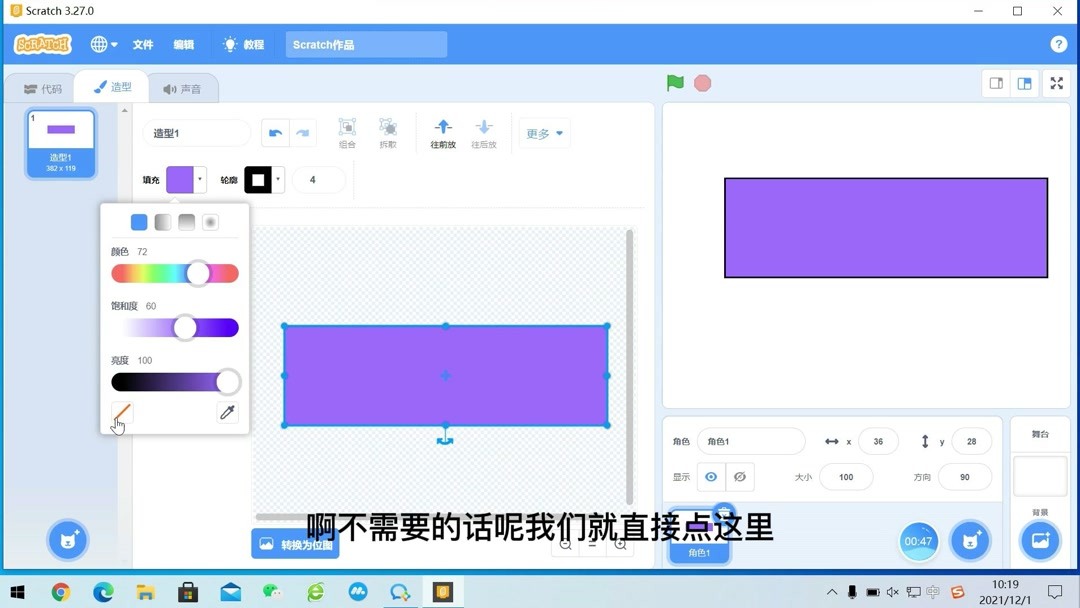Image resolution: width=1080 pixels, height=608 pixels.
Task: Bring shape forward with 往前放 icon
Action: coord(442,131)
